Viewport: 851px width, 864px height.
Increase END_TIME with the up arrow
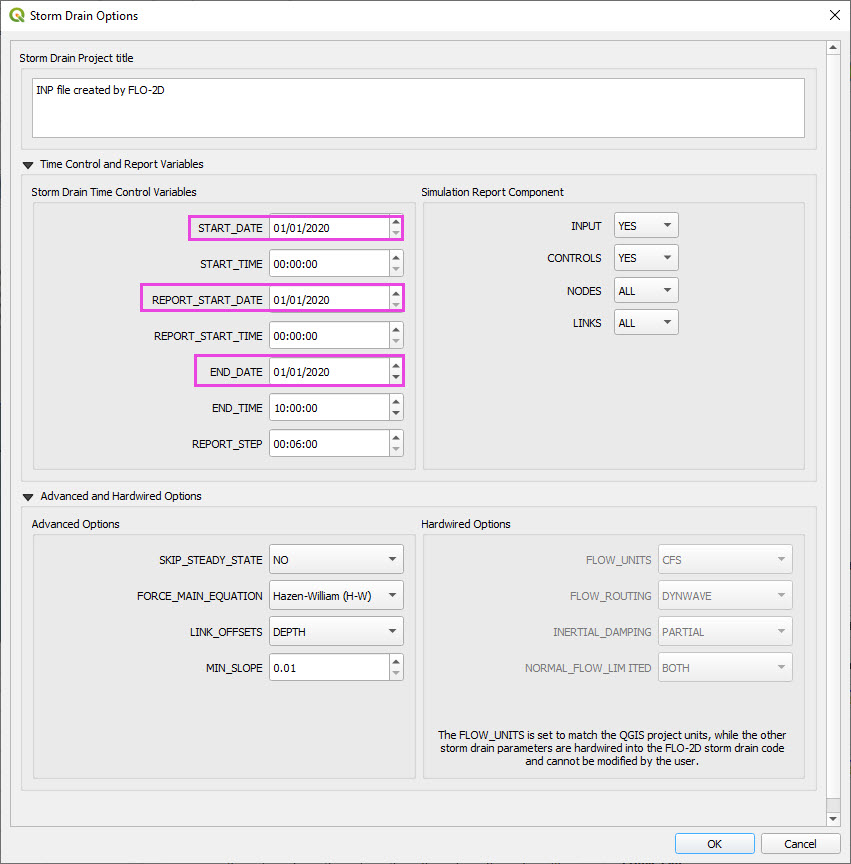tap(396, 402)
